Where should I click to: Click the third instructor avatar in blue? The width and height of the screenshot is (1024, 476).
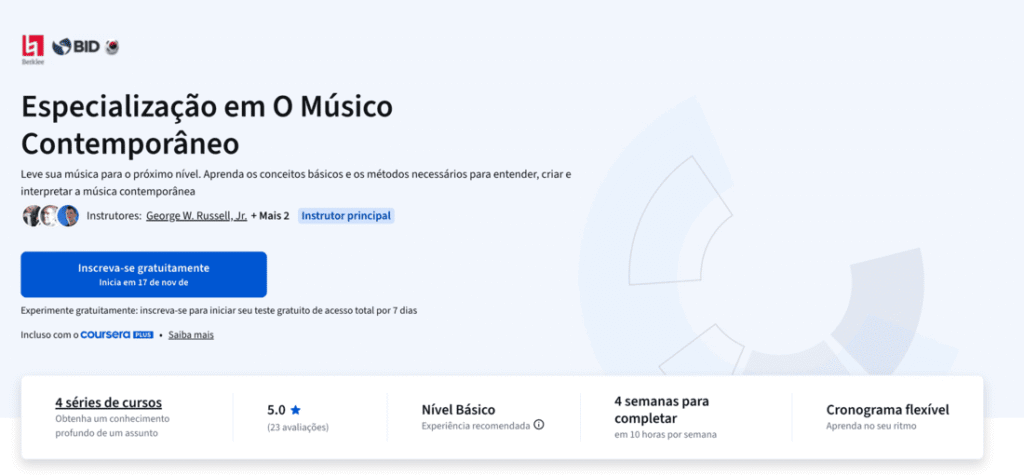point(68,215)
